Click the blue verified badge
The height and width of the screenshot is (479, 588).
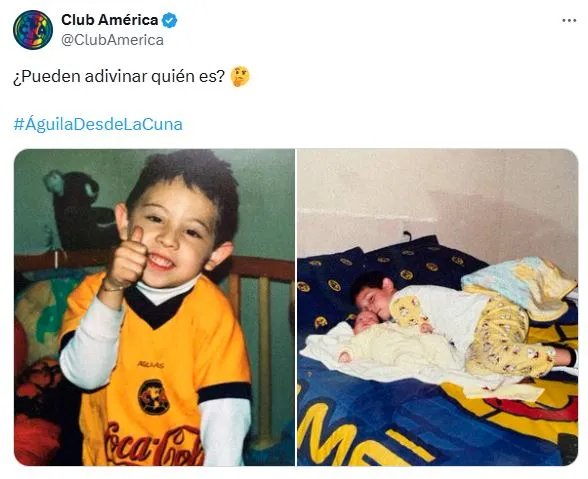[170, 20]
